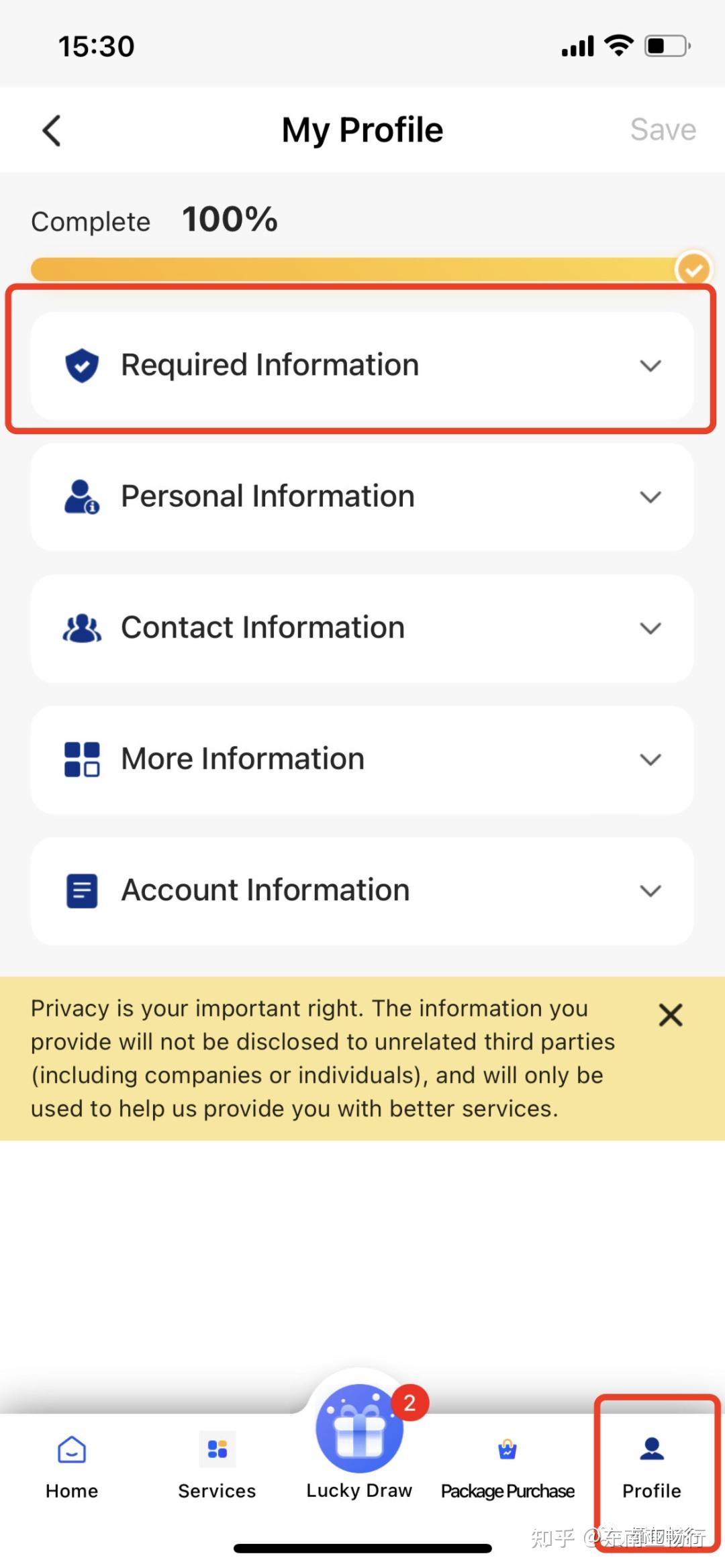Click the checkmark at progress bar end
The width and height of the screenshot is (725, 1568).
click(x=693, y=270)
